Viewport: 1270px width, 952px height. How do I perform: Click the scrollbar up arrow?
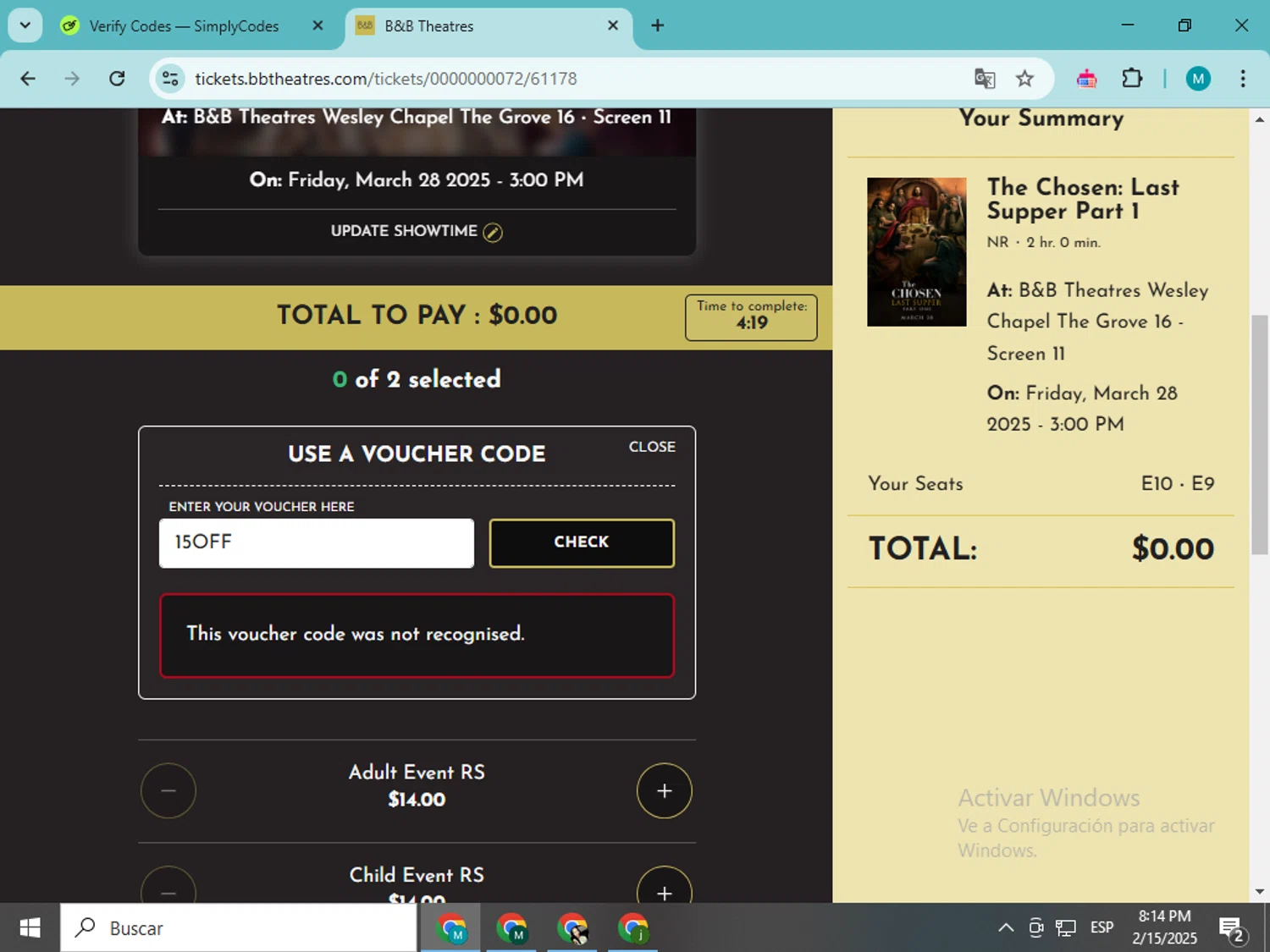click(x=1259, y=119)
